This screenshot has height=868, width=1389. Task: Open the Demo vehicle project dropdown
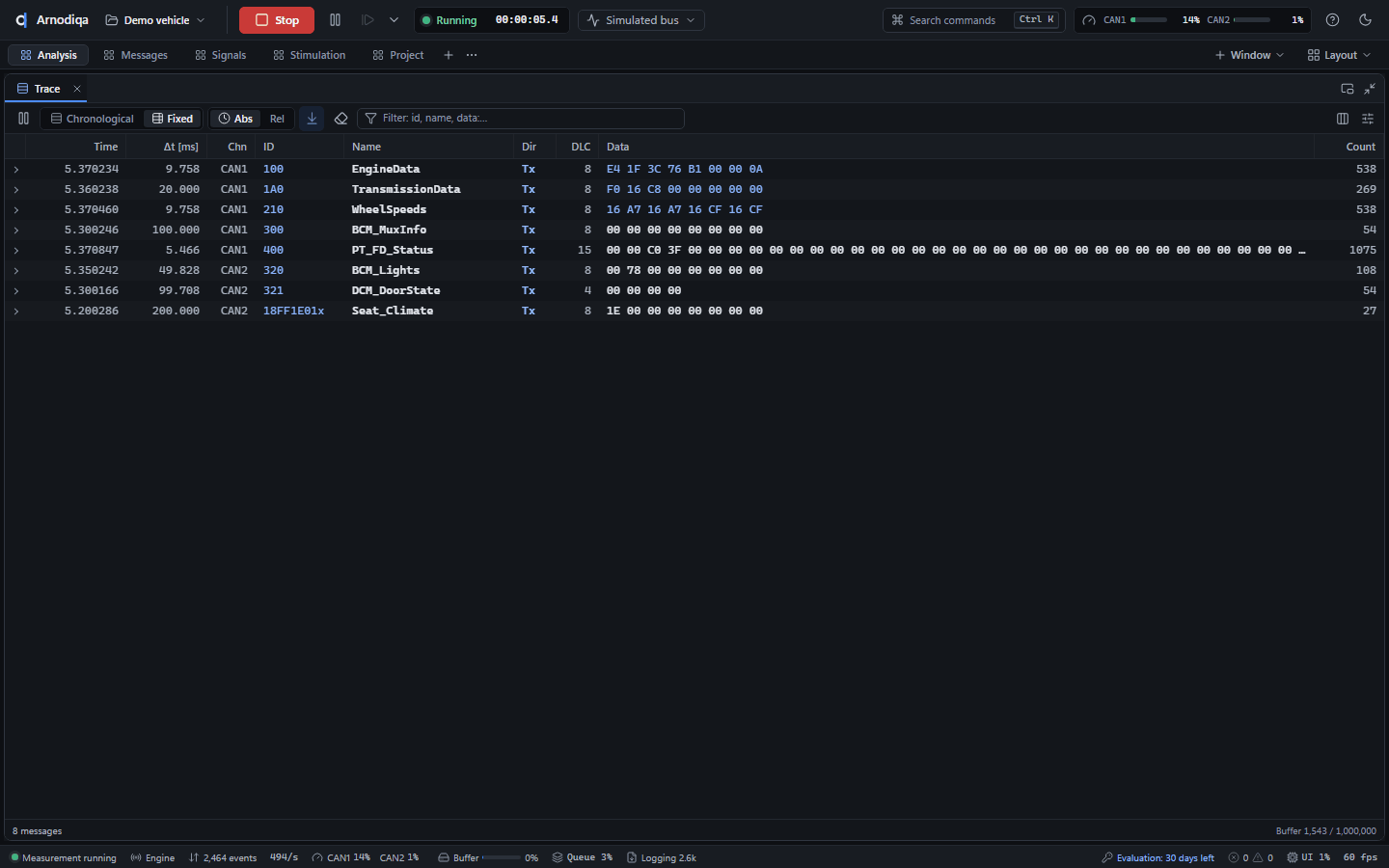(x=155, y=20)
